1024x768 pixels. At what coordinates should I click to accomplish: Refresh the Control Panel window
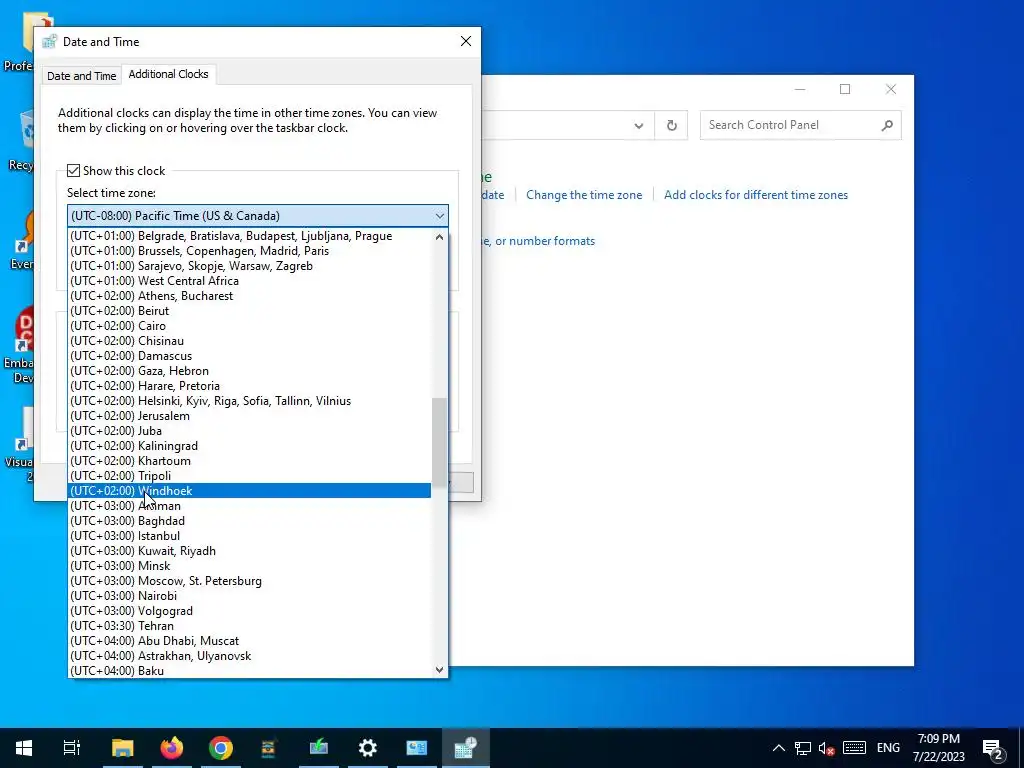[x=671, y=125]
